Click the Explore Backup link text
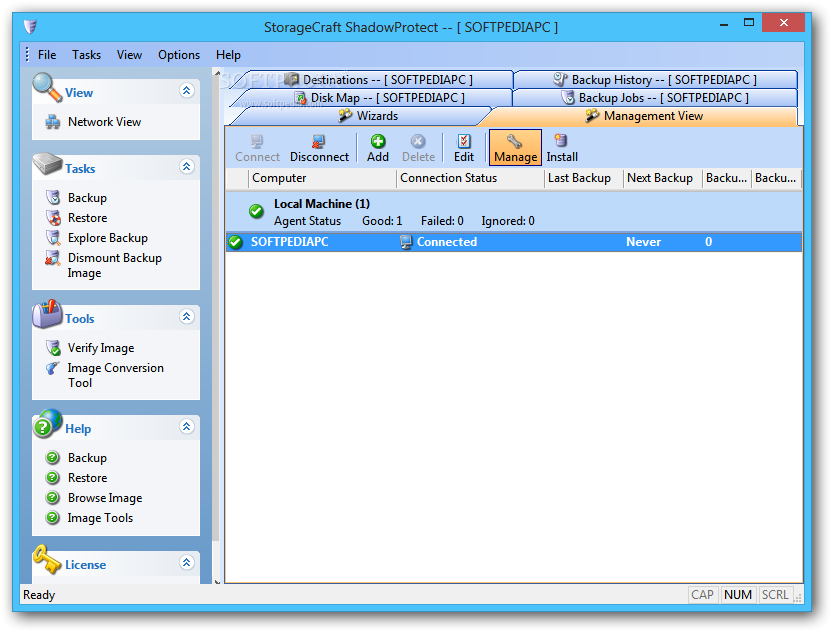Viewport: 832px width, 632px height. 108,238
